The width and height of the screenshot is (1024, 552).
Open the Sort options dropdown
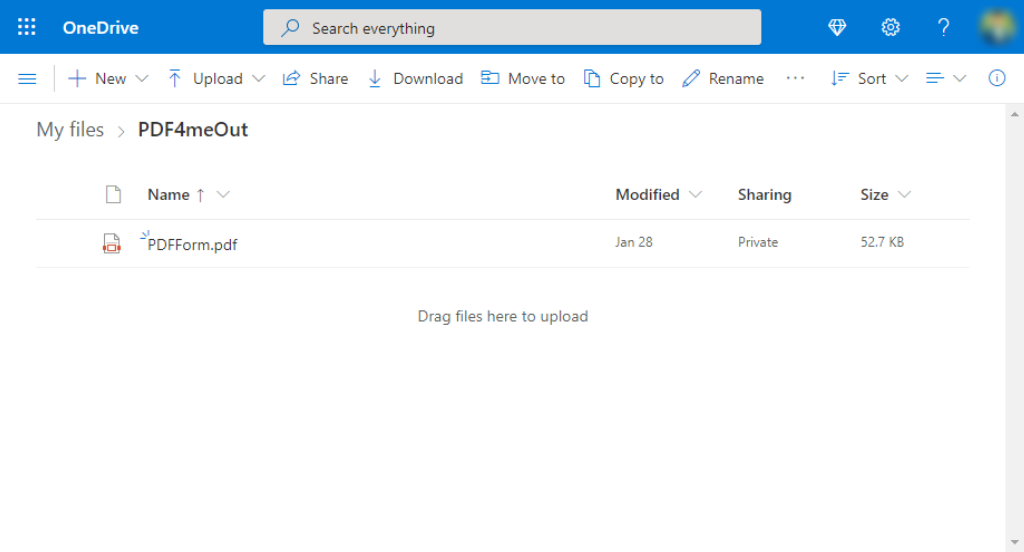click(869, 78)
